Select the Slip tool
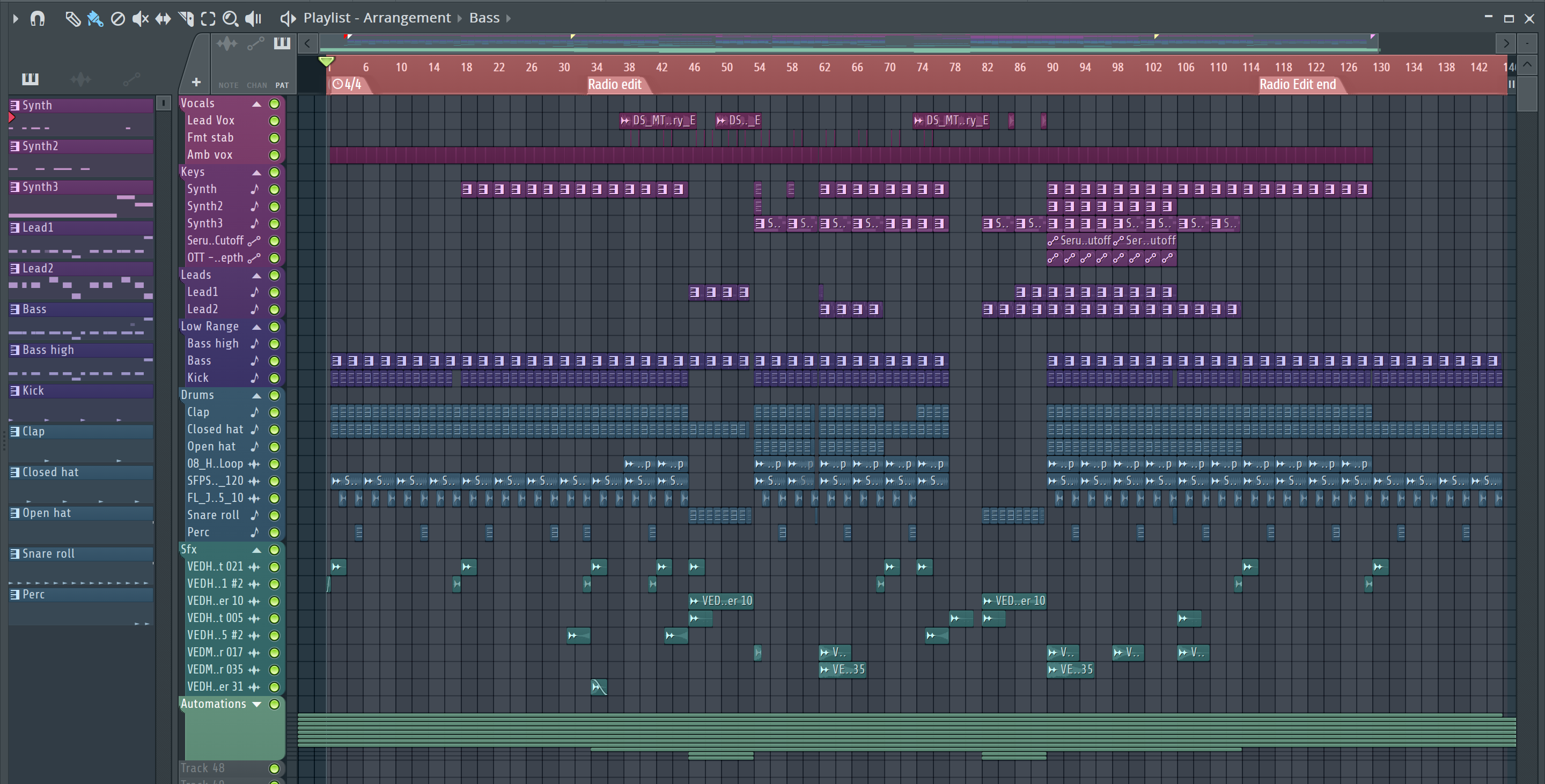 (163, 19)
